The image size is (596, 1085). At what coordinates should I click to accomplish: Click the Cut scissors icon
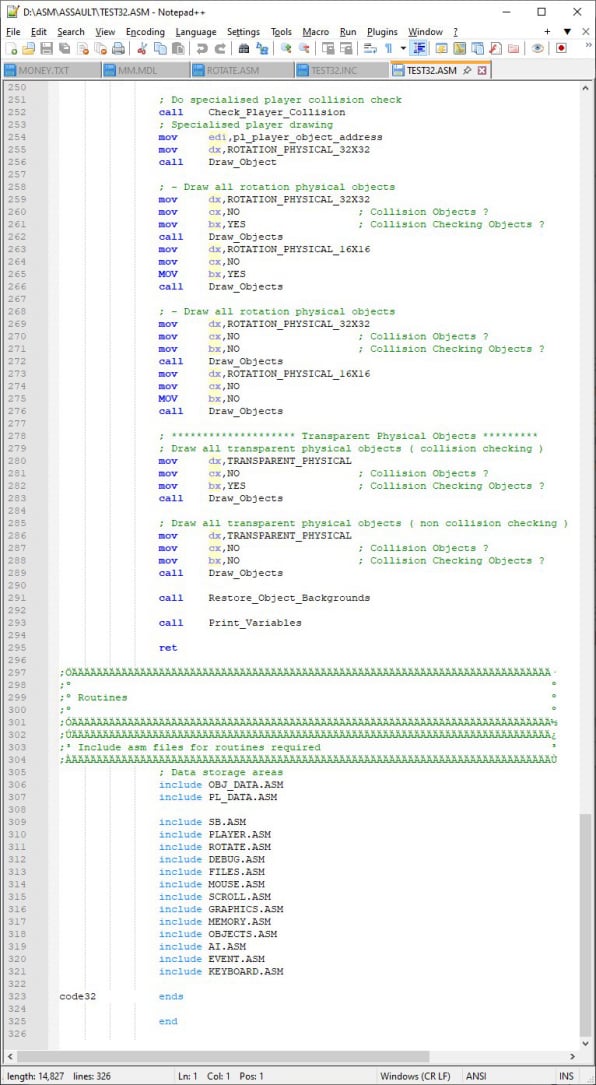(142, 48)
